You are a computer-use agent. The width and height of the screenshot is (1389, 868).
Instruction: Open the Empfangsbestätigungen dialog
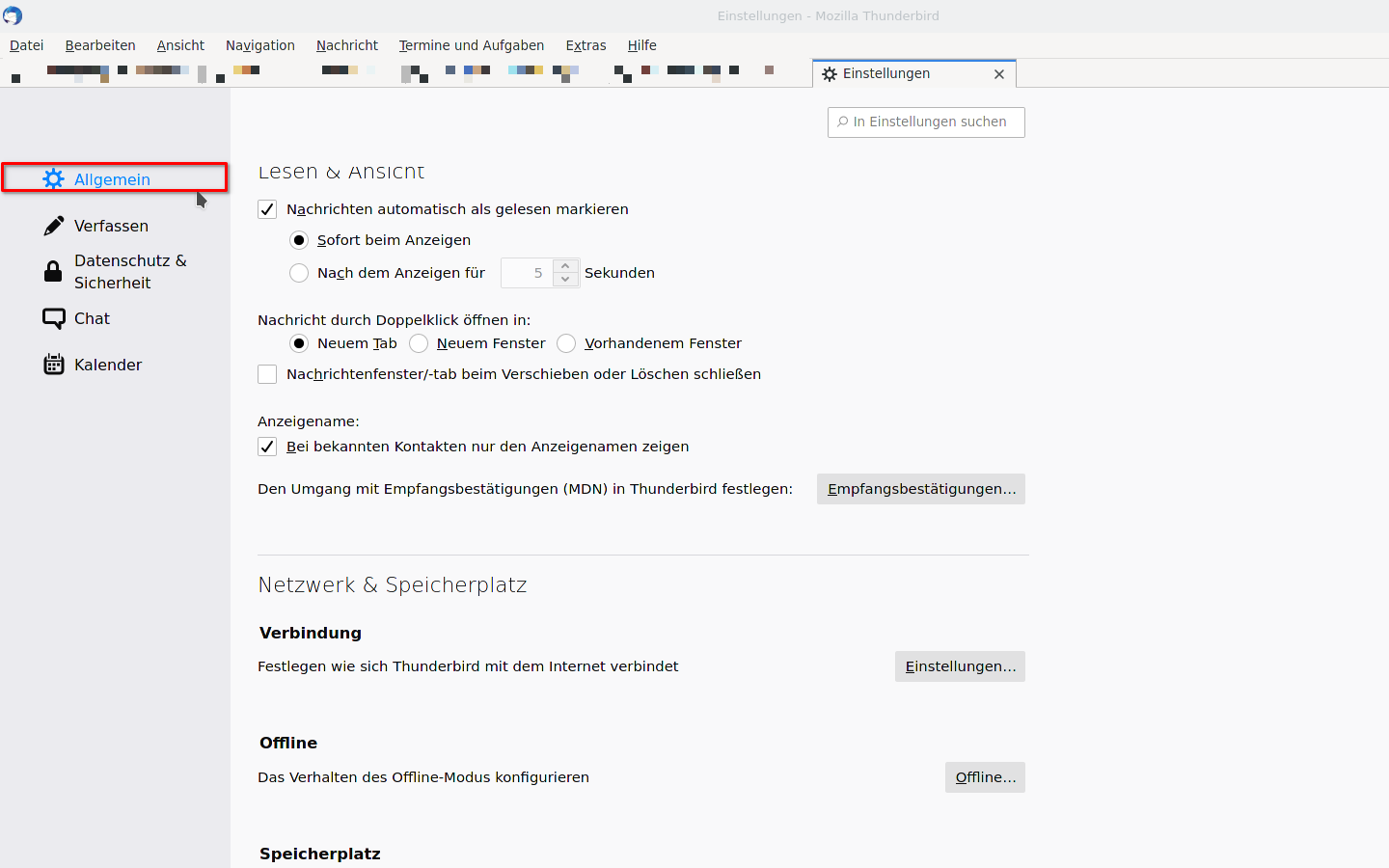[x=920, y=489]
